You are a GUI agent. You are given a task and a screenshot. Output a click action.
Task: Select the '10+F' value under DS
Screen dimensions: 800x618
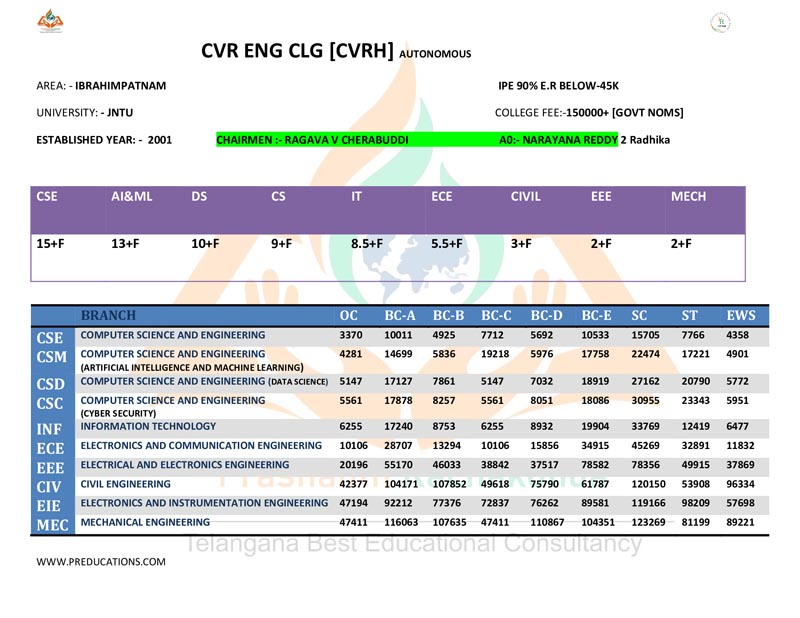click(205, 244)
